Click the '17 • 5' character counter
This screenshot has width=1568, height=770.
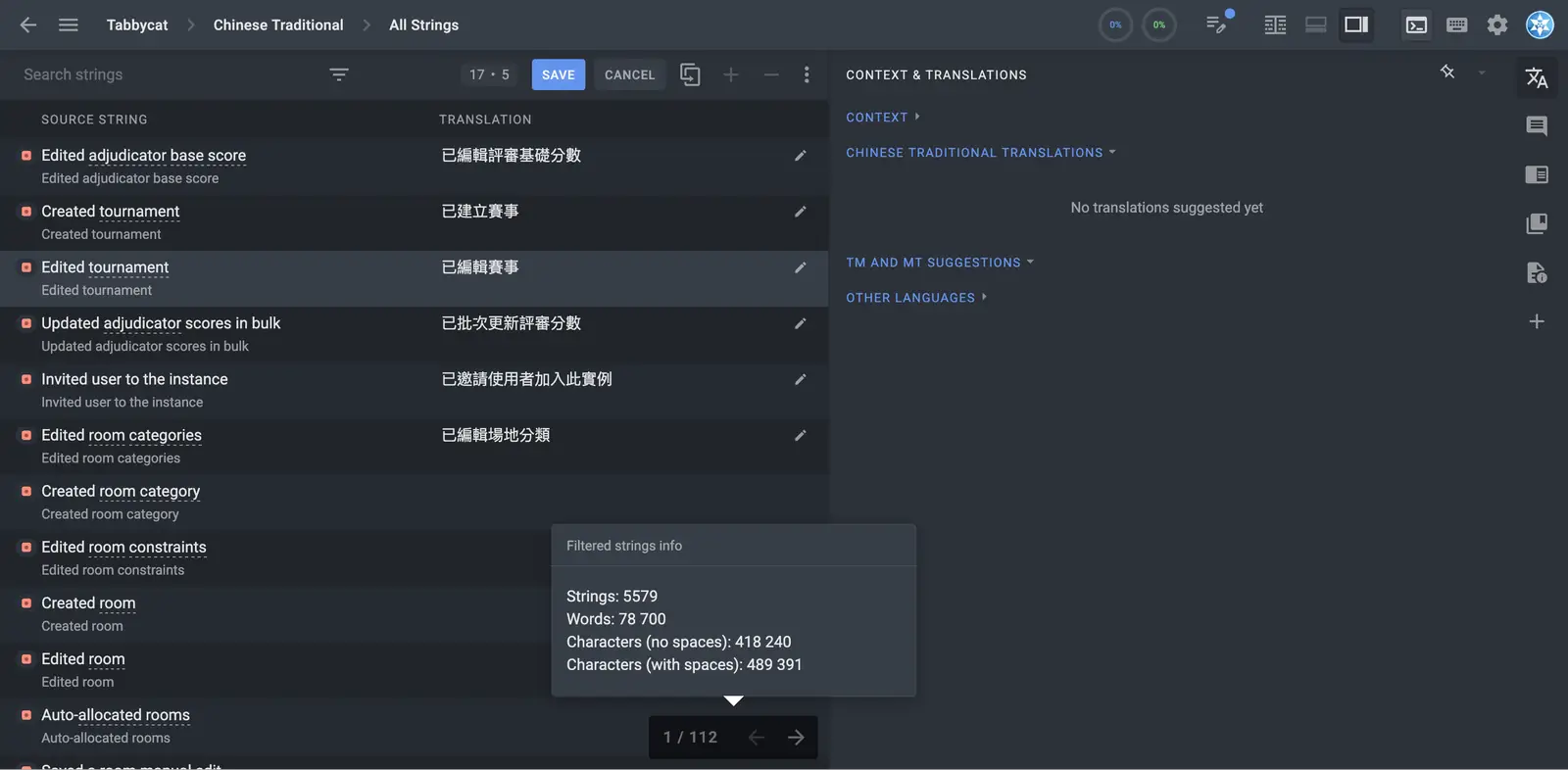coord(489,74)
